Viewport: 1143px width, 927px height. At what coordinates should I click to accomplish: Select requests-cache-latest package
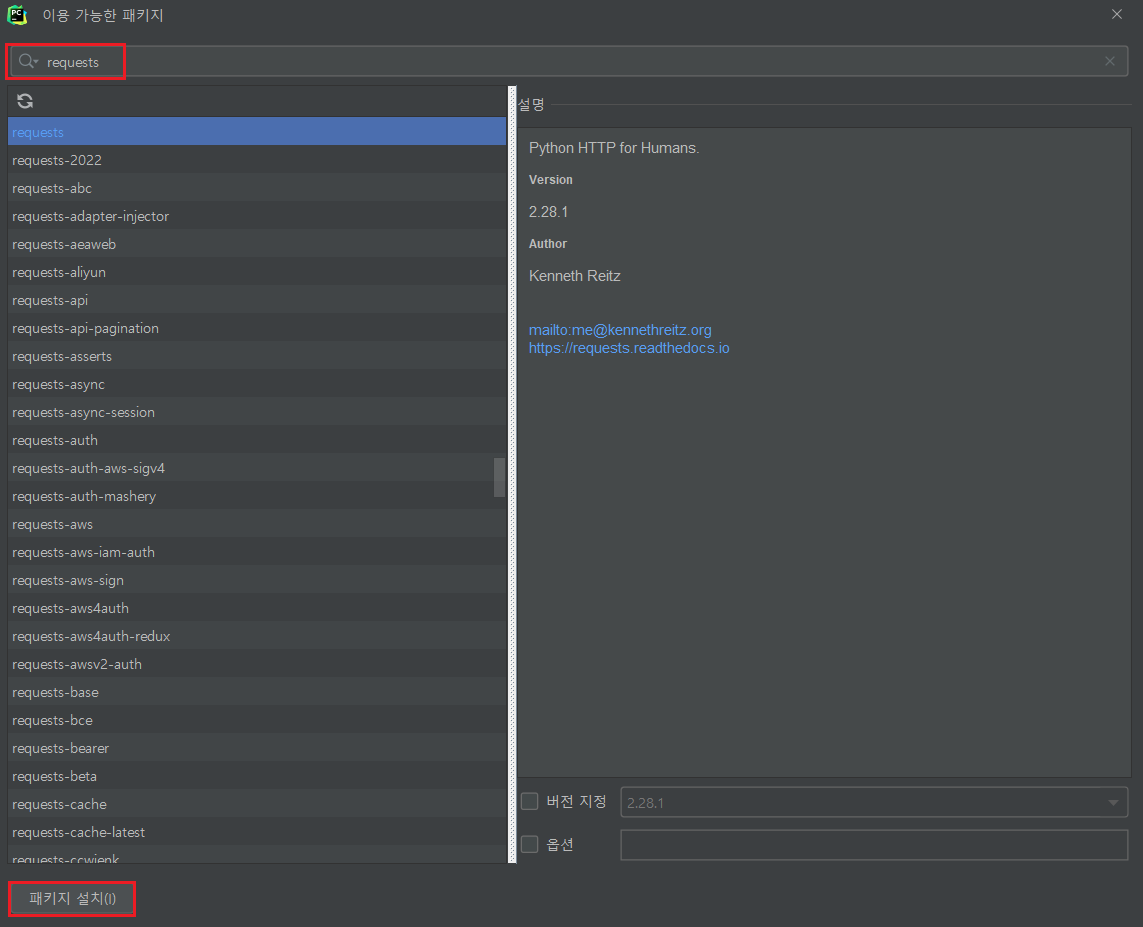(x=257, y=832)
